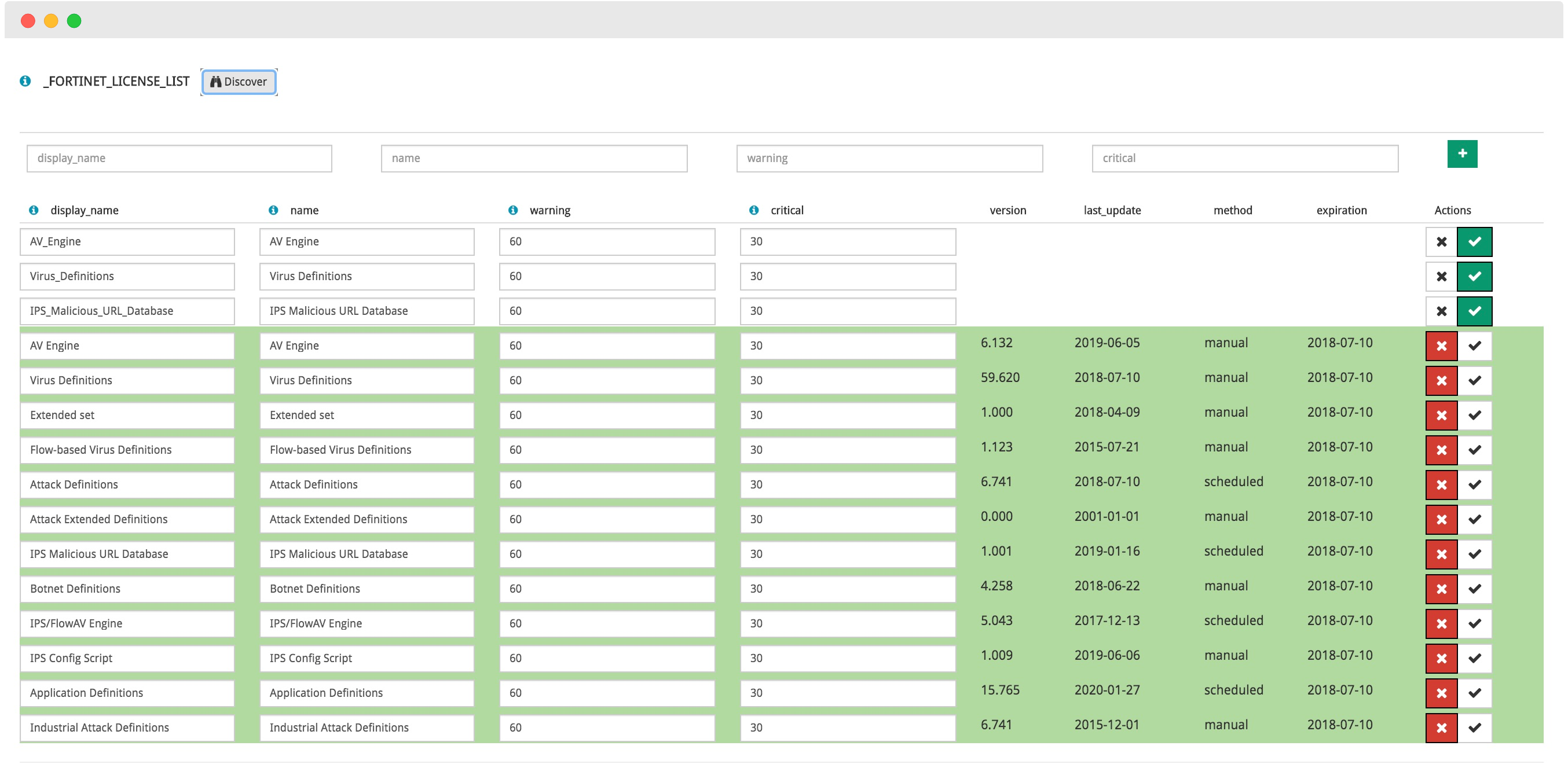Click red X on Virus Definitions 59.620 row
The image size is (1568, 764).
coord(1441,380)
